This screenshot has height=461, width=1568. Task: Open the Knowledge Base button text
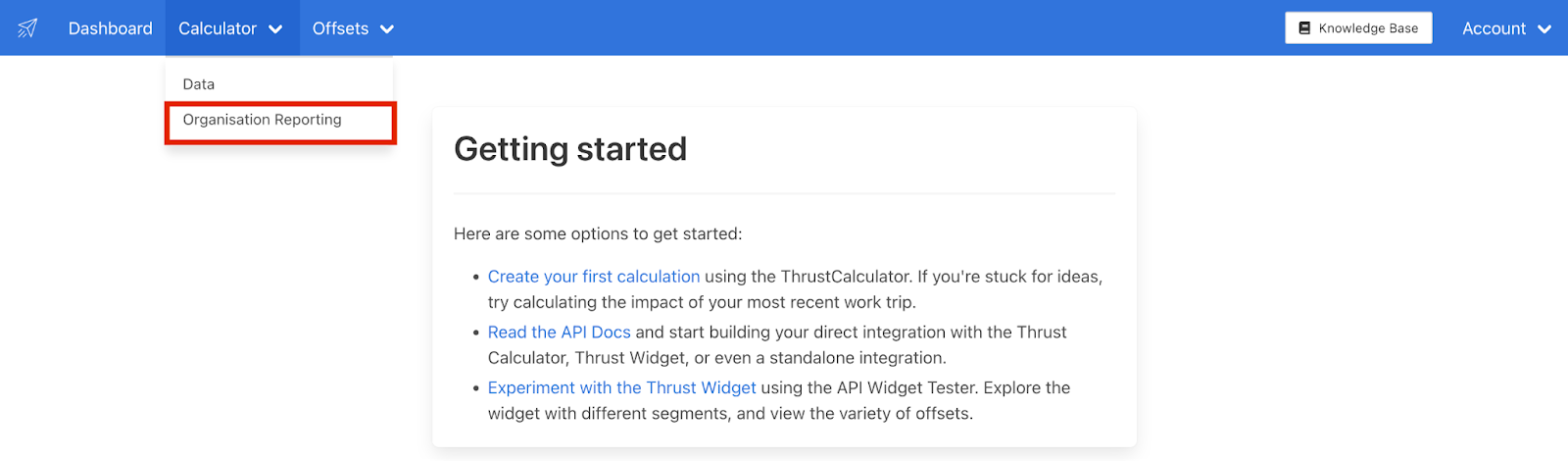coord(1368,28)
